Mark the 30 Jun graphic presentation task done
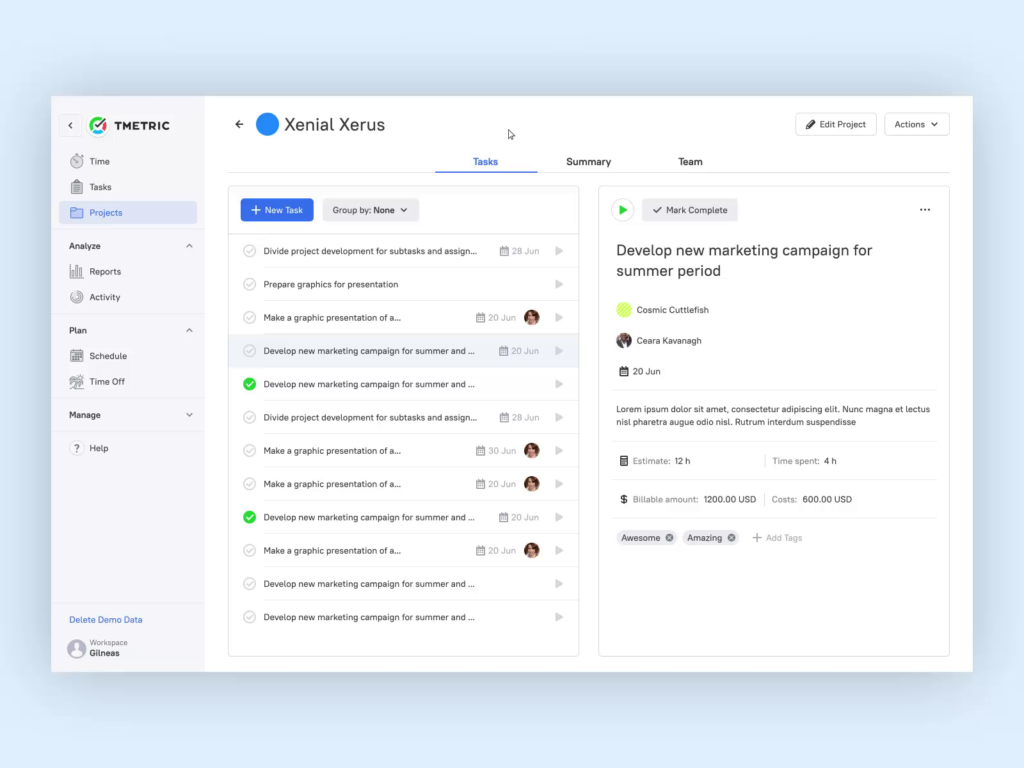The height and width of the screenshot is (768, 1024). pyautogui.click(x=250, y=451)
